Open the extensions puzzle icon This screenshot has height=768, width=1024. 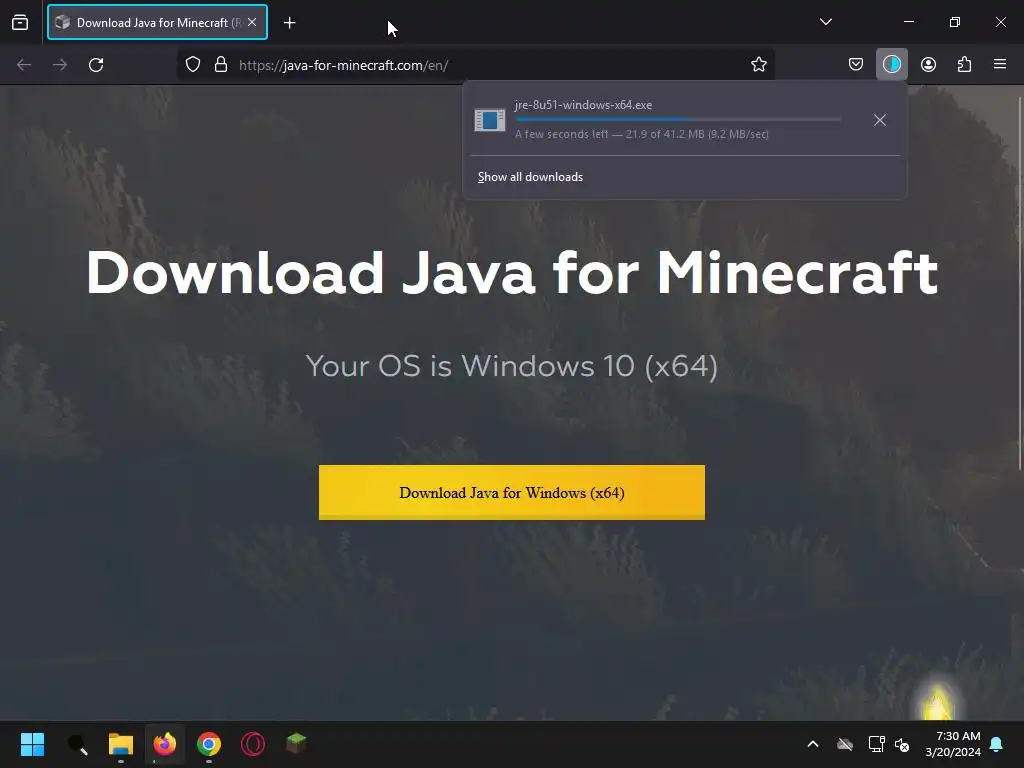(964, 64)
